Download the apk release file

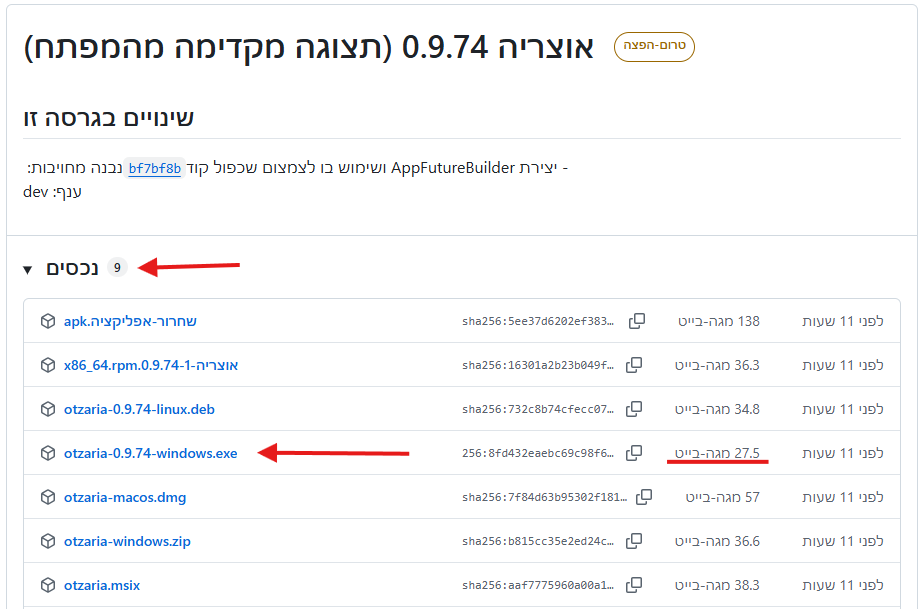click(x=130, y=321)
